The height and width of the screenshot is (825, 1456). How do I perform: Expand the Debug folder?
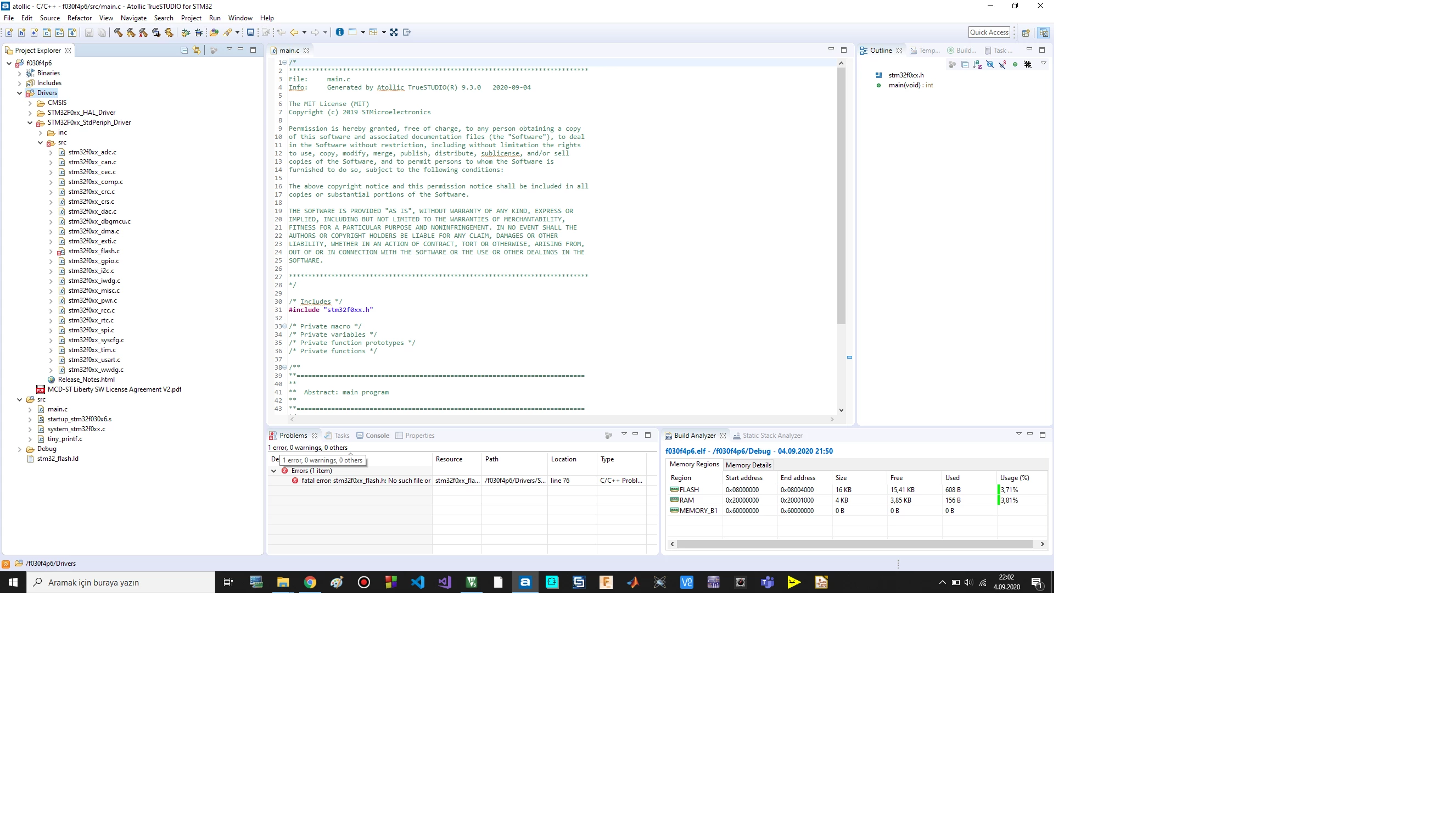(x=19, y=449)
